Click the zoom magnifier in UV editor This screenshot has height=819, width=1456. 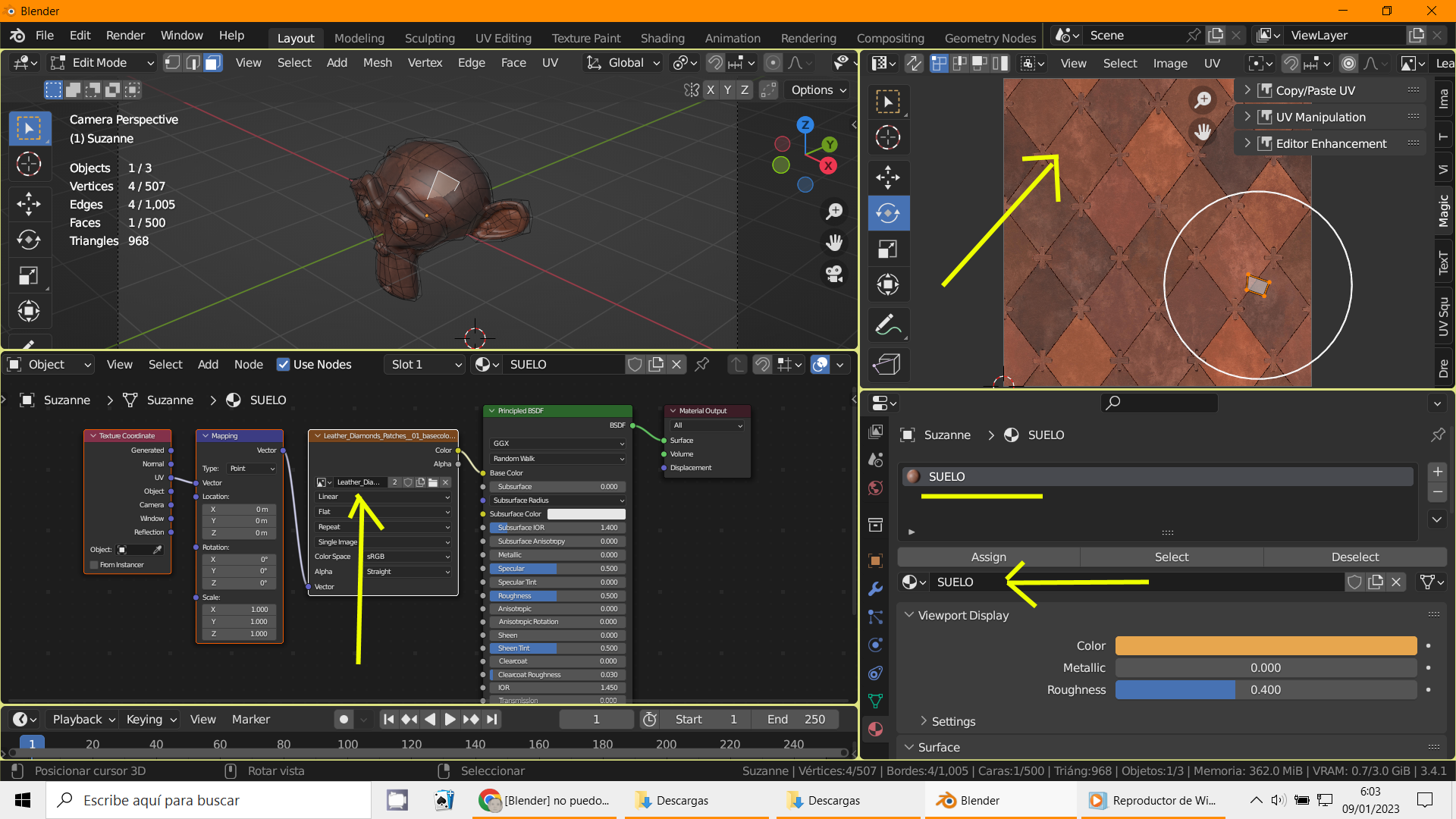[1203, 99]
